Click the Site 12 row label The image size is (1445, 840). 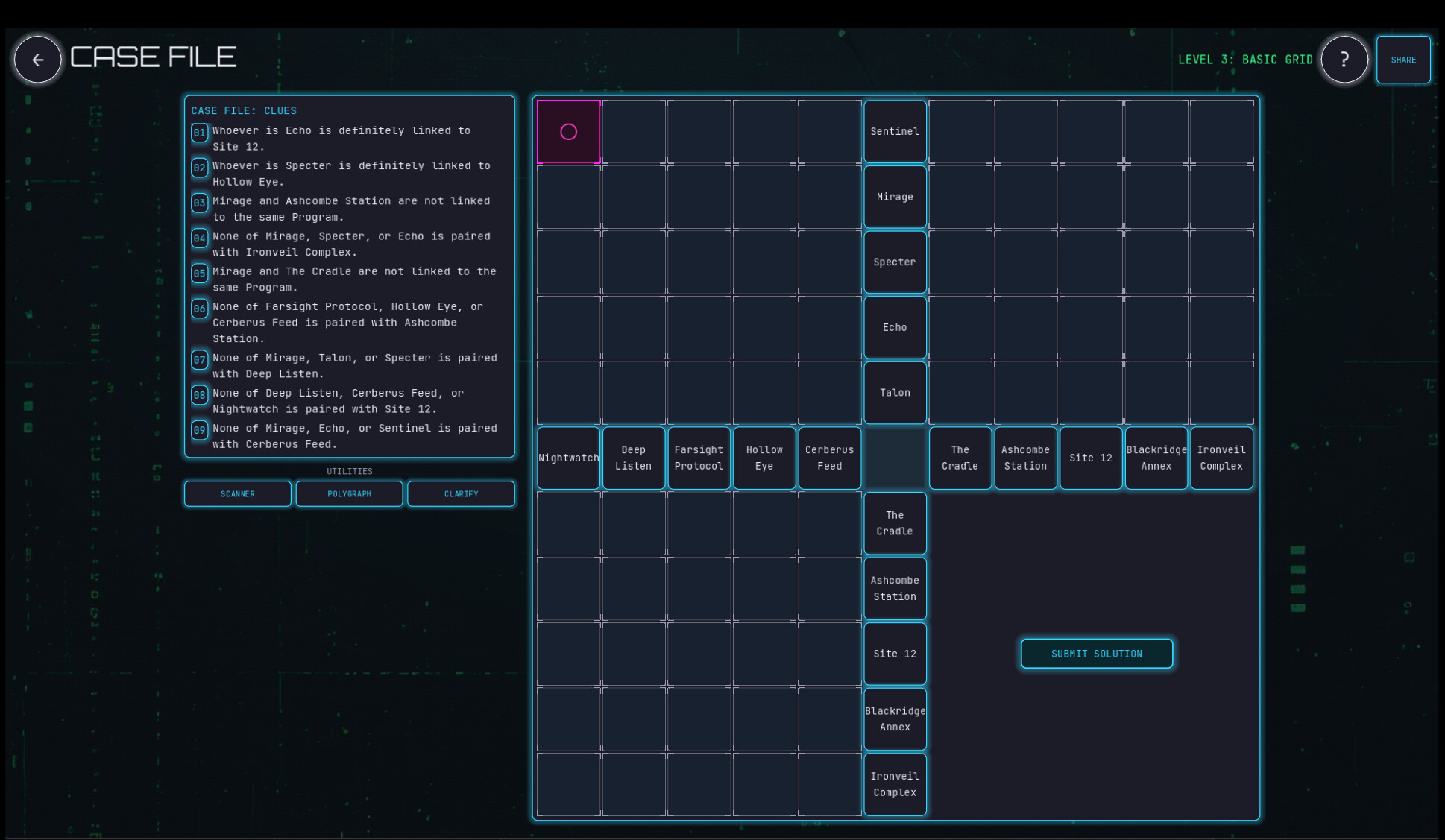895,654
